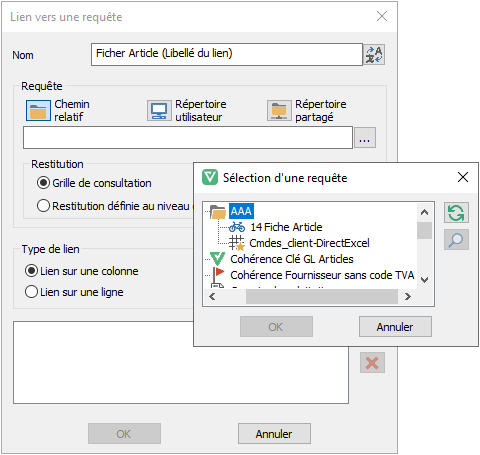Click the translate icon next to Nom field
The height and width of the screenshot is (455, 480).
click(x=374, y=55)
